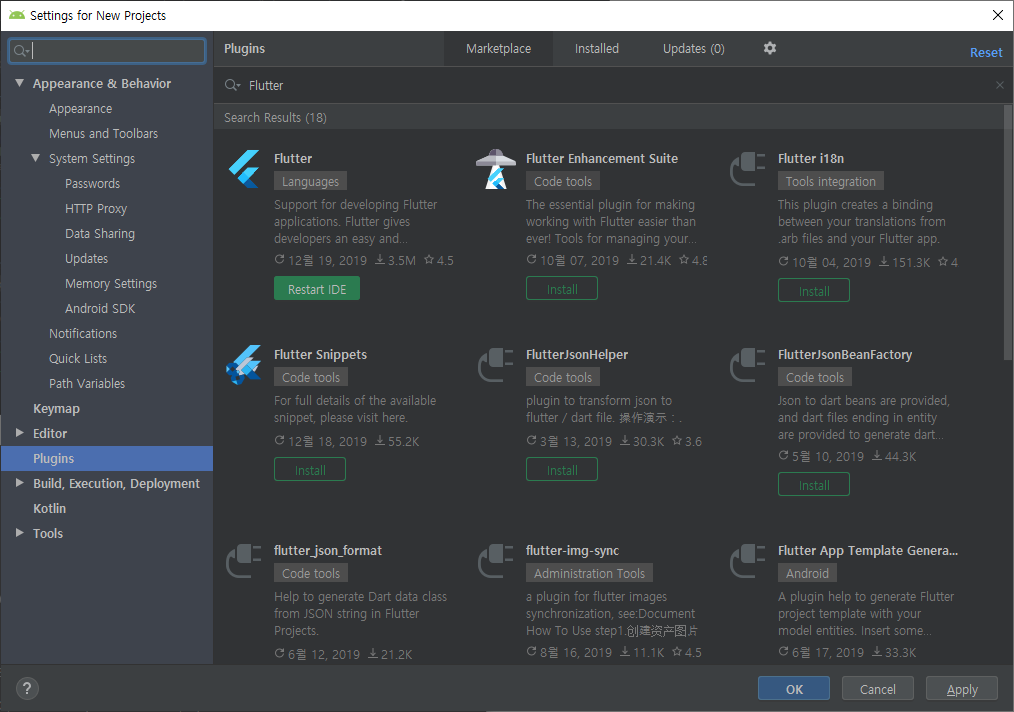Image resolution: width=1014 pixels, height=712 pixels.
Task: Click the Reset link
Action: [x=986, y=52]
